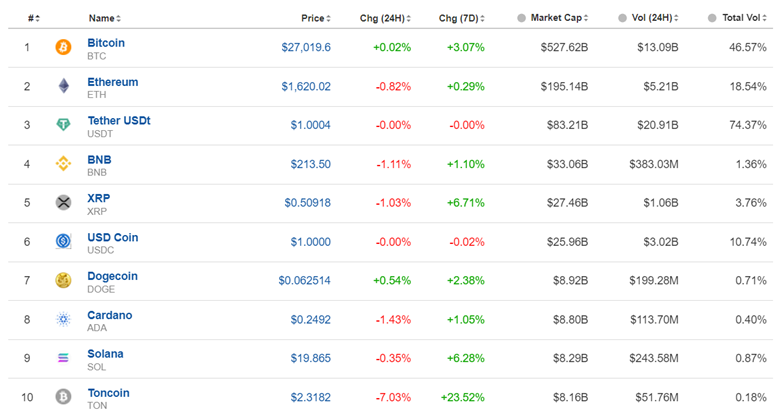Image resolution: width=780 pixels, height=412 pixels.
Task: Select Ethereum 24-hour change -0.82%
Action: 393,87
